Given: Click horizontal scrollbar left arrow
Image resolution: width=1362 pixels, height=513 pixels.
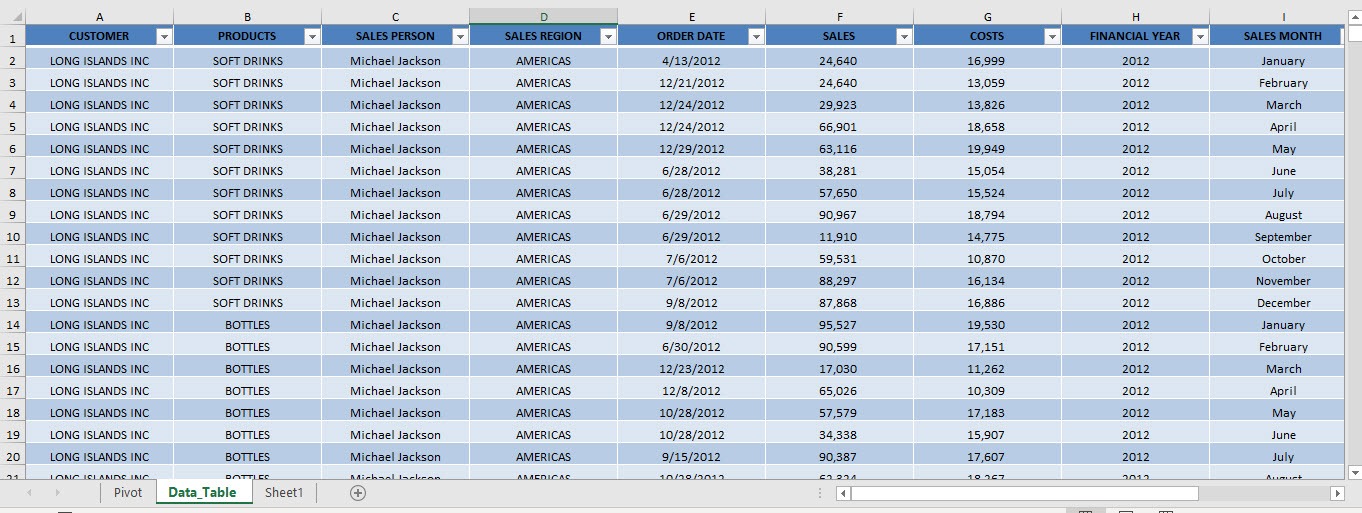Looking at the screenshot, I should (x=843, y=493).
